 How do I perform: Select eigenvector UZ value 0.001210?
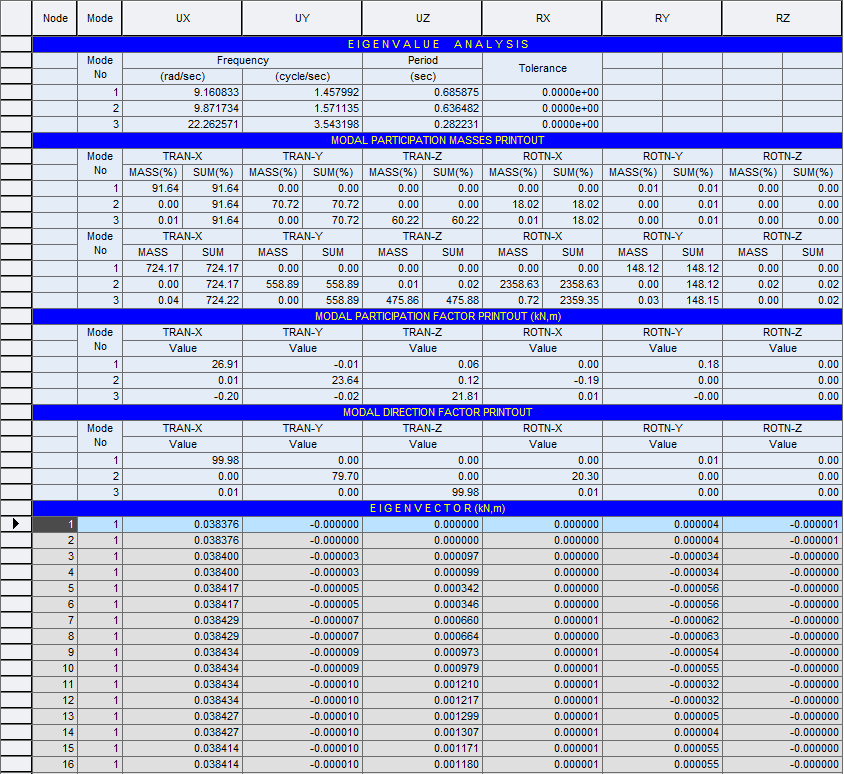coord(423,684)
